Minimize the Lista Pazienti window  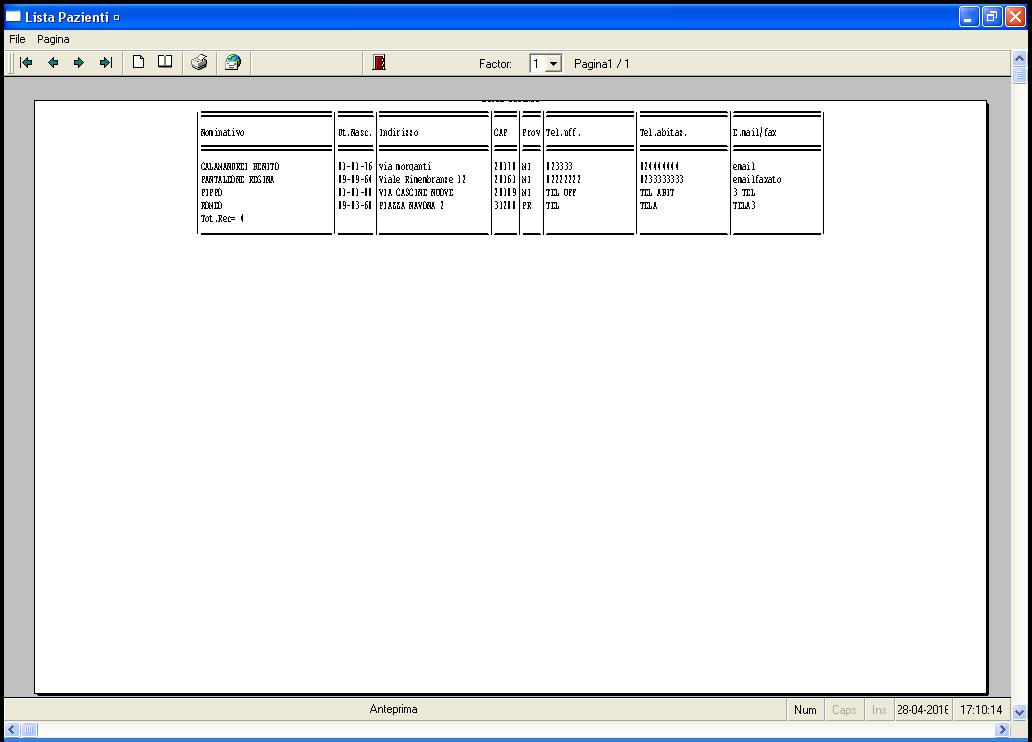click(969, 17)
